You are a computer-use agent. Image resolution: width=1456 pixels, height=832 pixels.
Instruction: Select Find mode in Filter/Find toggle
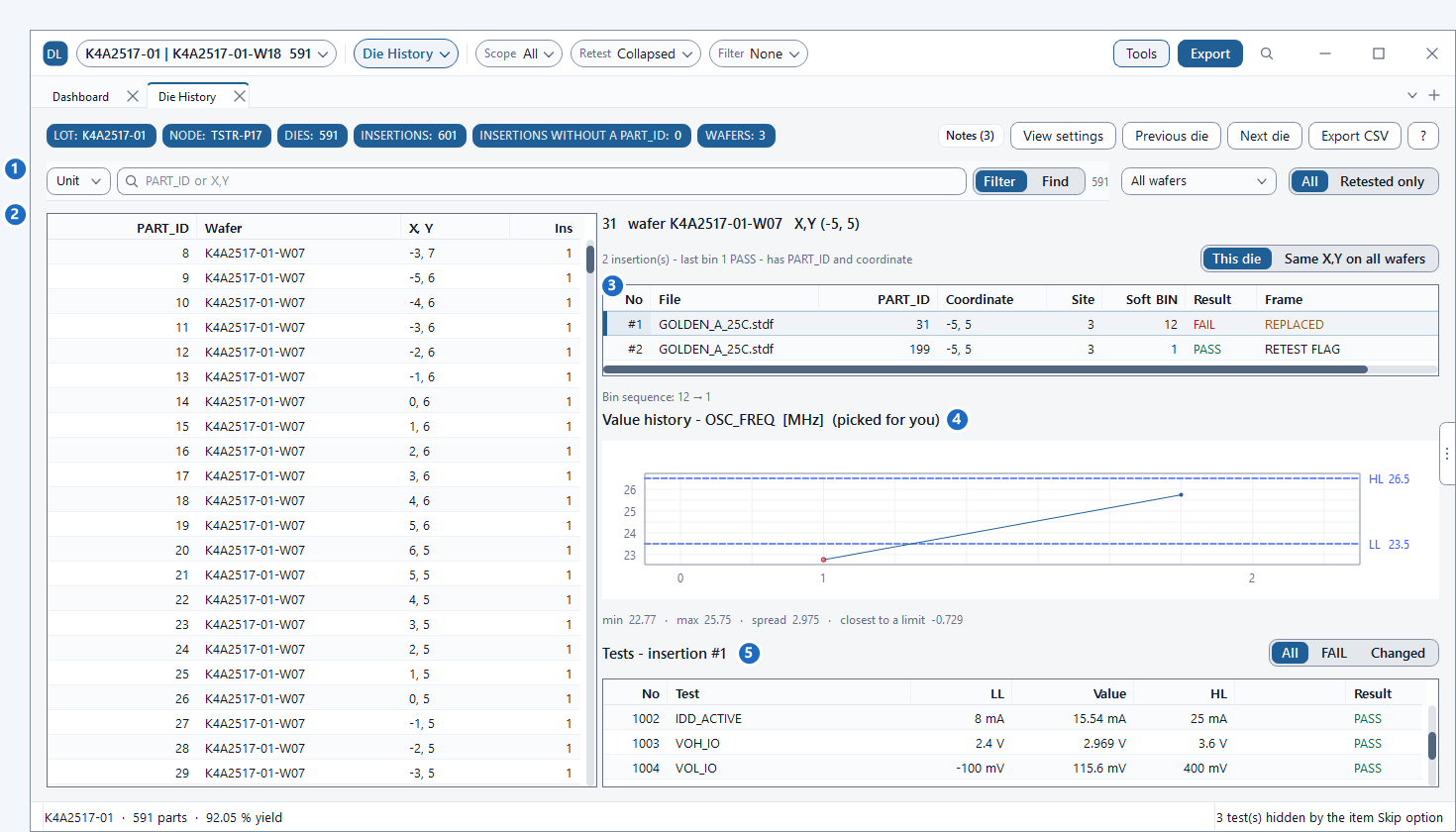pos(1055,181)
